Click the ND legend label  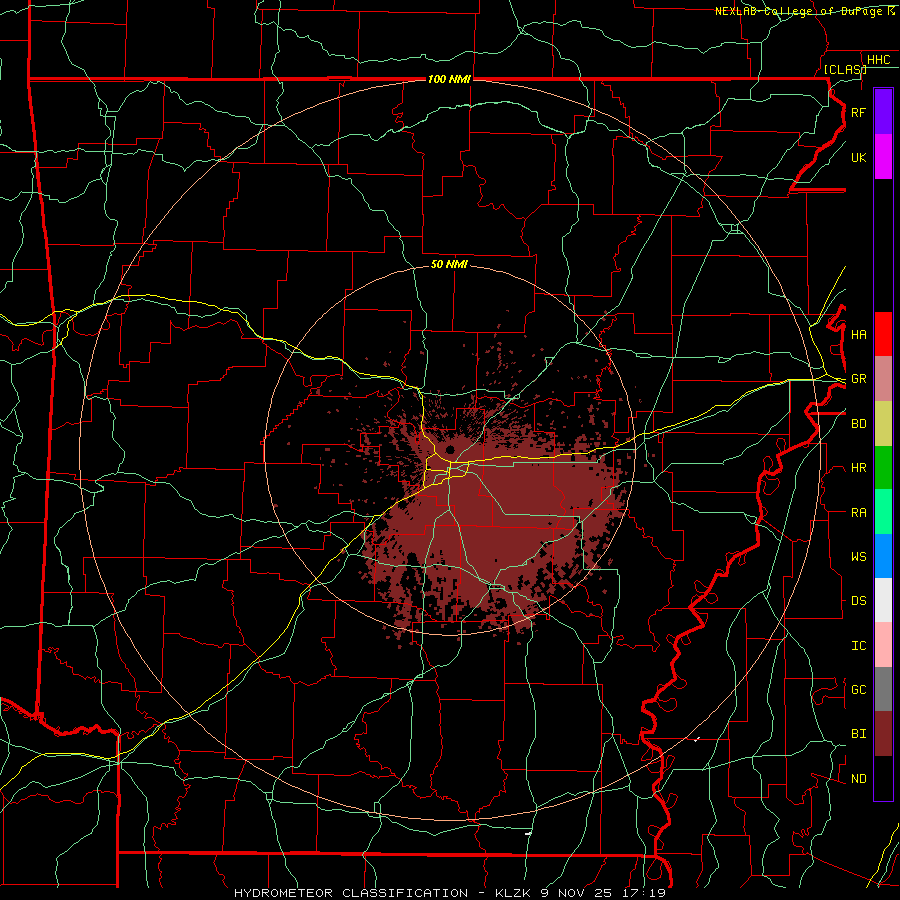858,778
